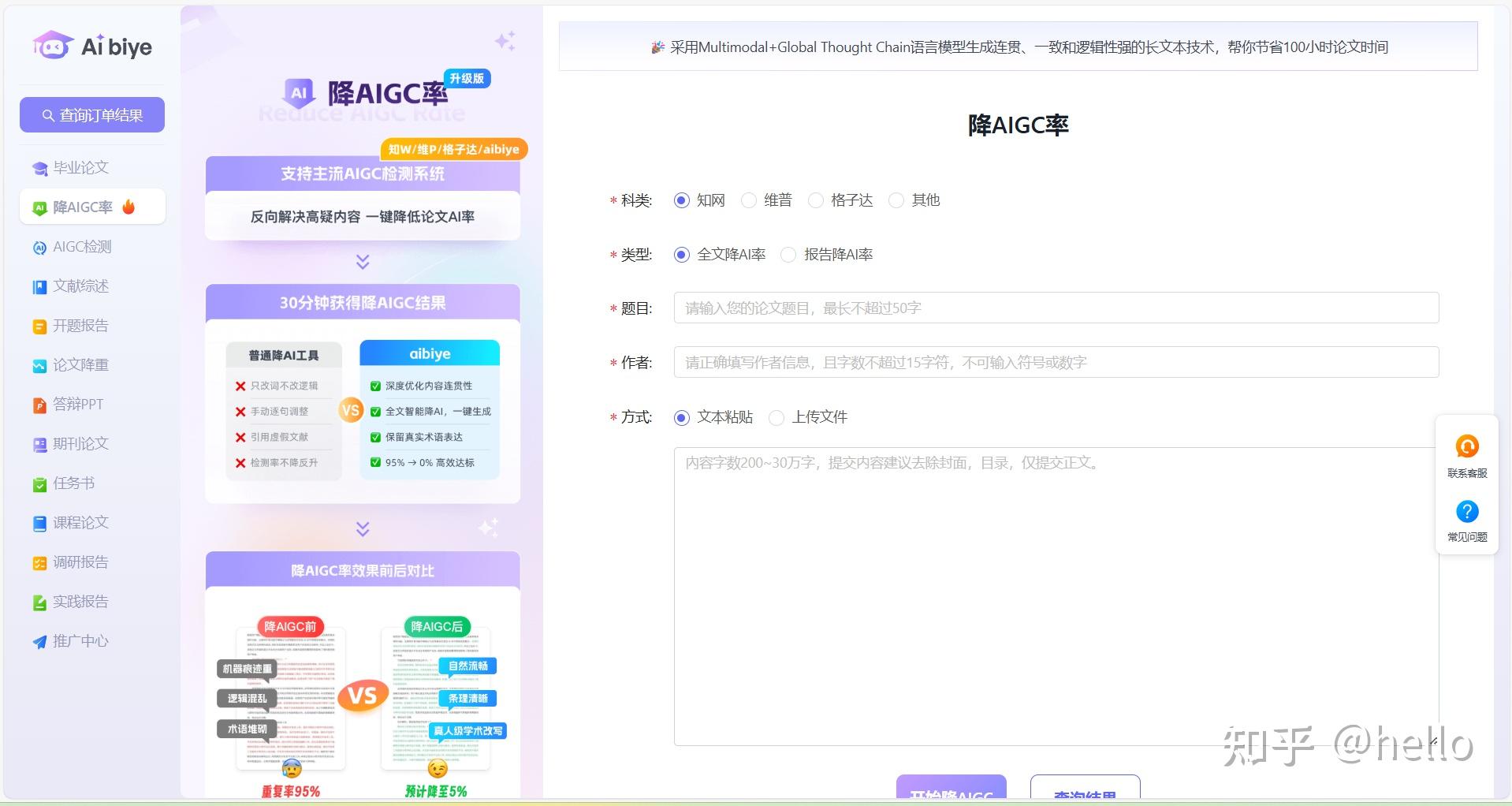Click the 查询订单结果 button
This screenshot has height=806, width=1512.
[x=91, y=114]
